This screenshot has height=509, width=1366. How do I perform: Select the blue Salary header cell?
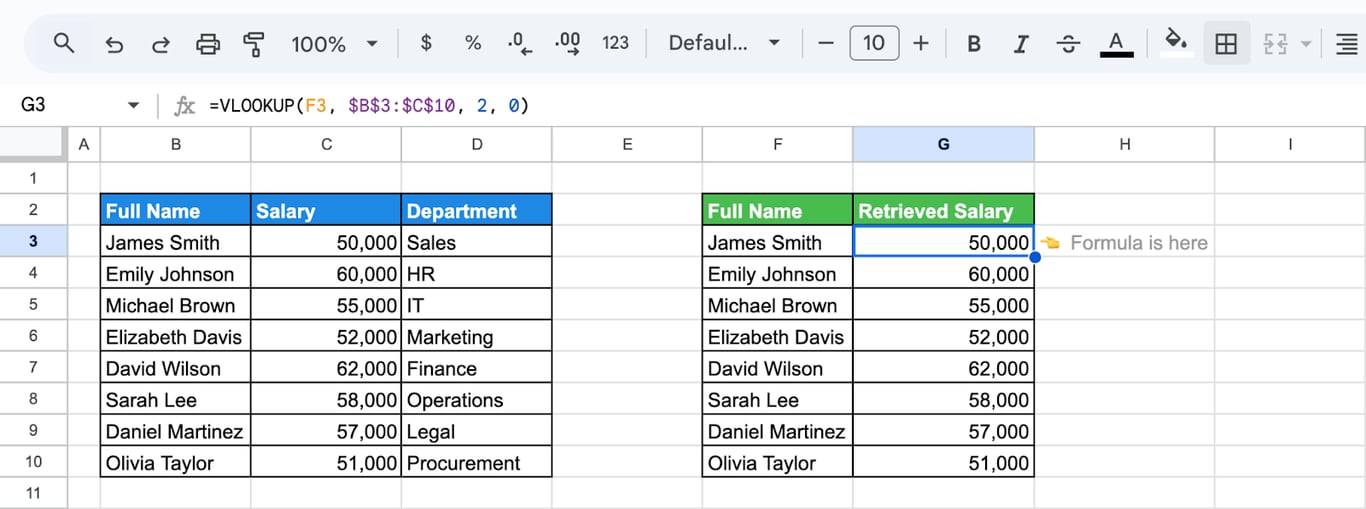(x=326, y=210)
